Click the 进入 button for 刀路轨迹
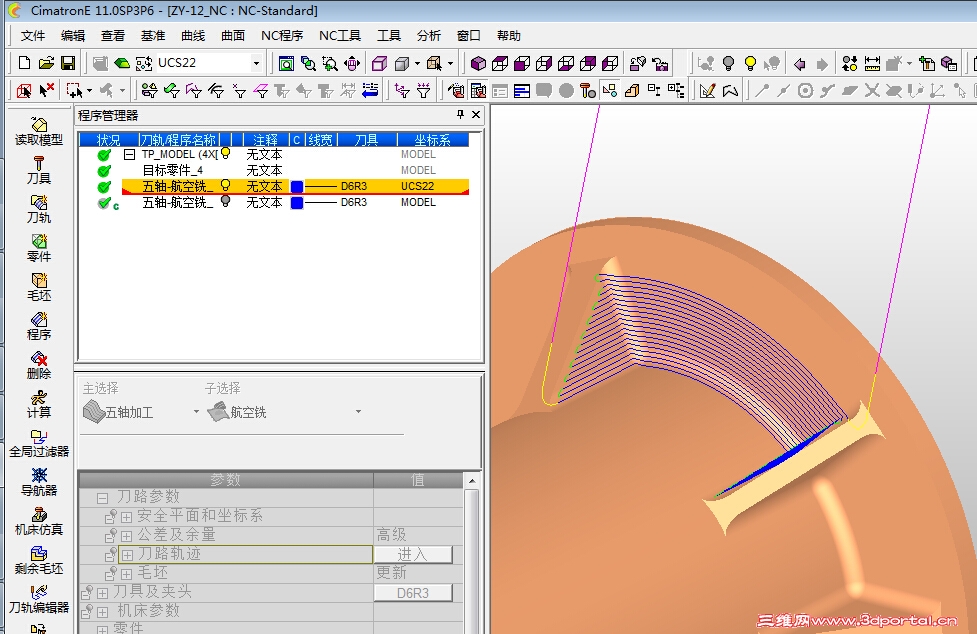This screenshot has width=977, height=634. pyautogui.click(x=413, y=554)
